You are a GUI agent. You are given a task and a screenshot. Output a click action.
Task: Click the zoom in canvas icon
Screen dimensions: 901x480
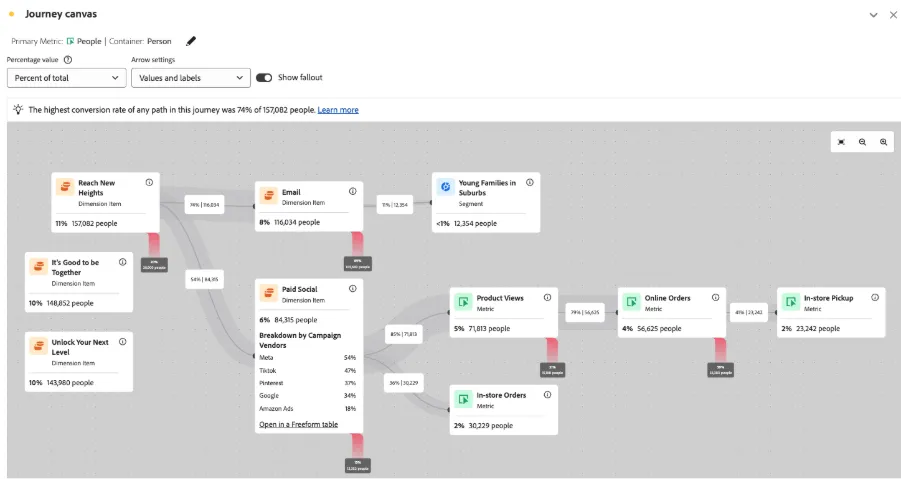(884, 142)
